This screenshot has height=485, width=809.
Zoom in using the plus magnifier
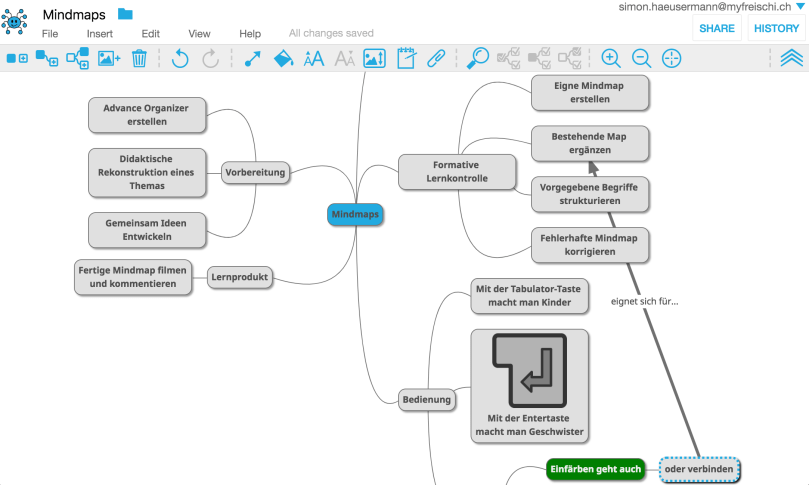click(611, 59)
